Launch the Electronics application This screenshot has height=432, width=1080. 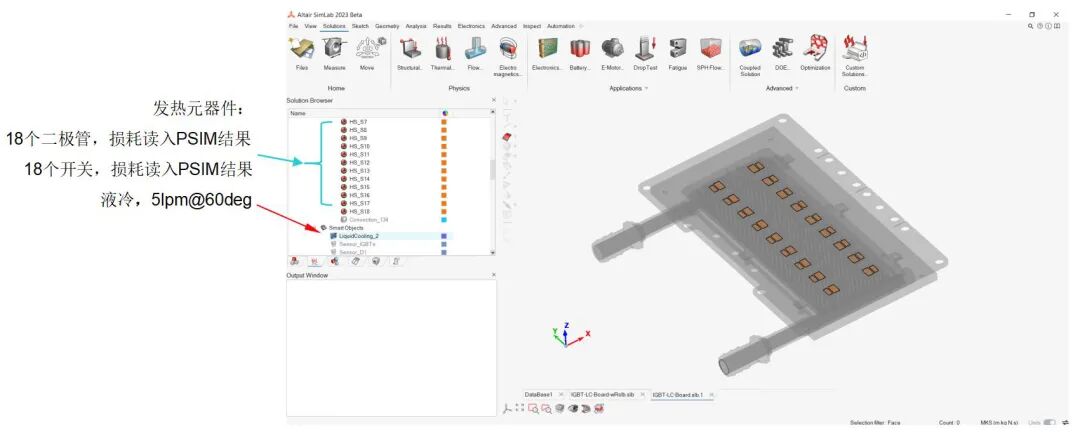(x=548, y=54)
